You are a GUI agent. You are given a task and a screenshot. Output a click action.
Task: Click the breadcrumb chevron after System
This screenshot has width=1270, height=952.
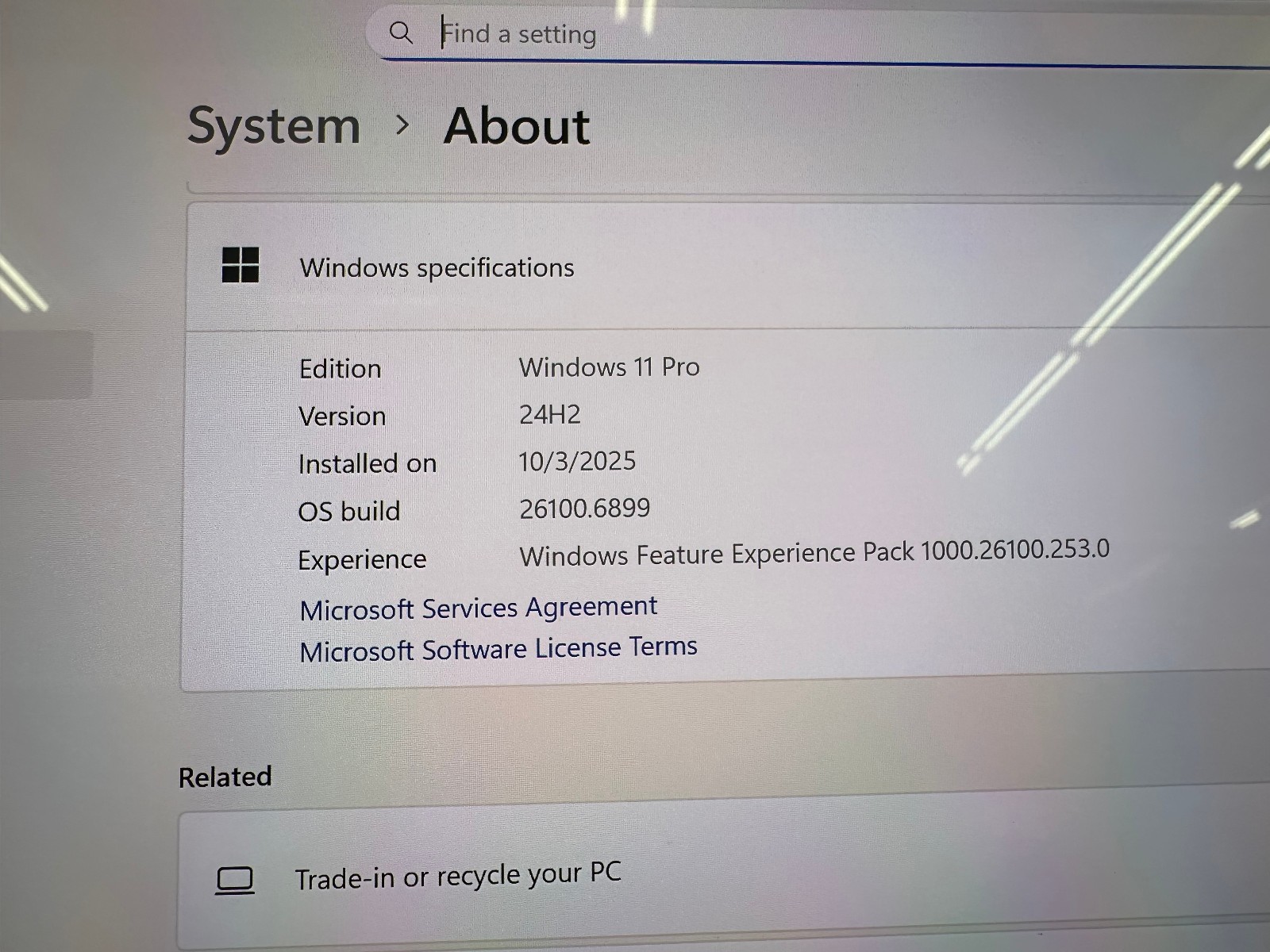(x=402, y=125)
